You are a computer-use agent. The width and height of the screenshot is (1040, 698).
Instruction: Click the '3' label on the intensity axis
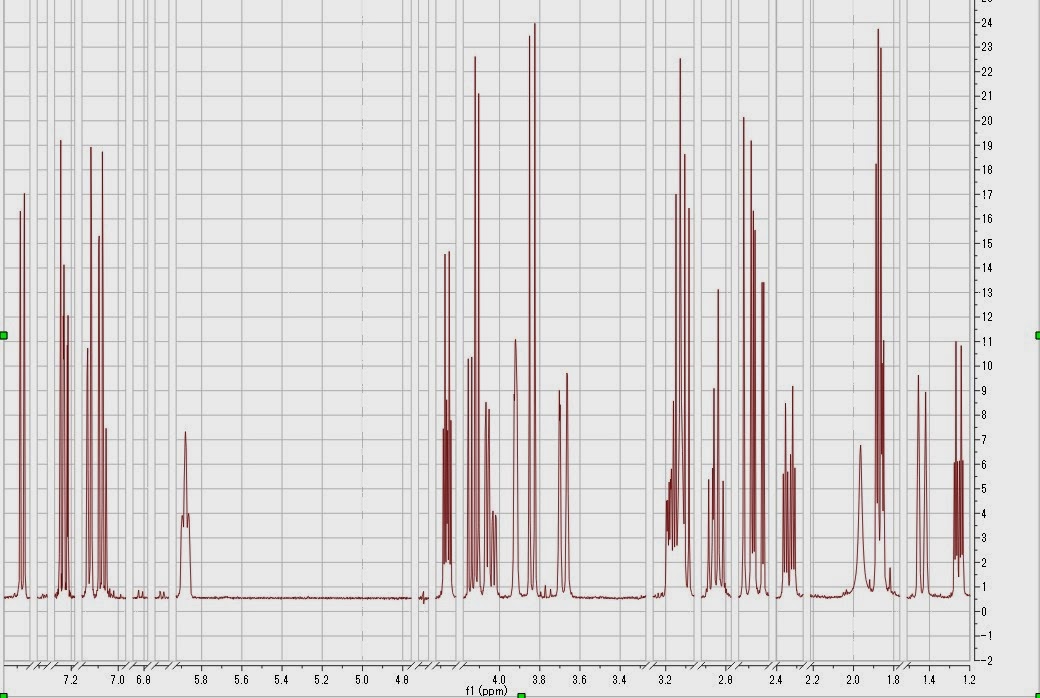click(x=984, y=538)
